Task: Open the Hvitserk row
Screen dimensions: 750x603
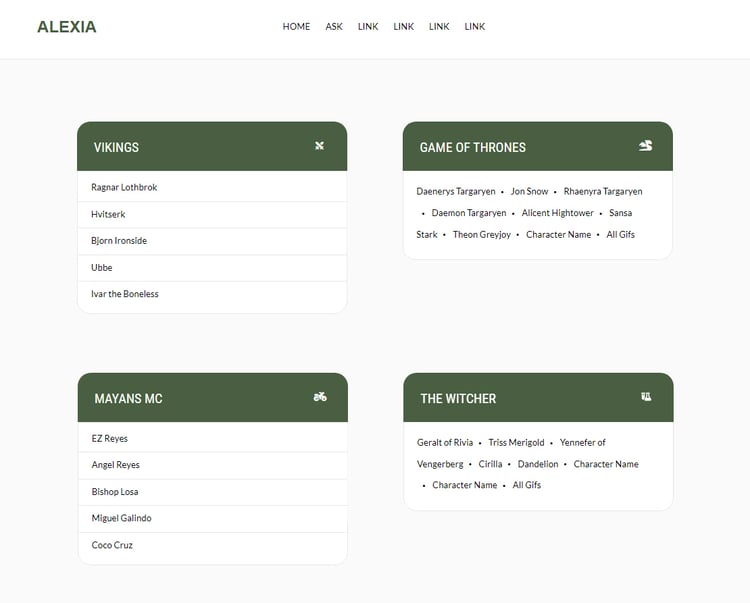Action: point(212,215)
